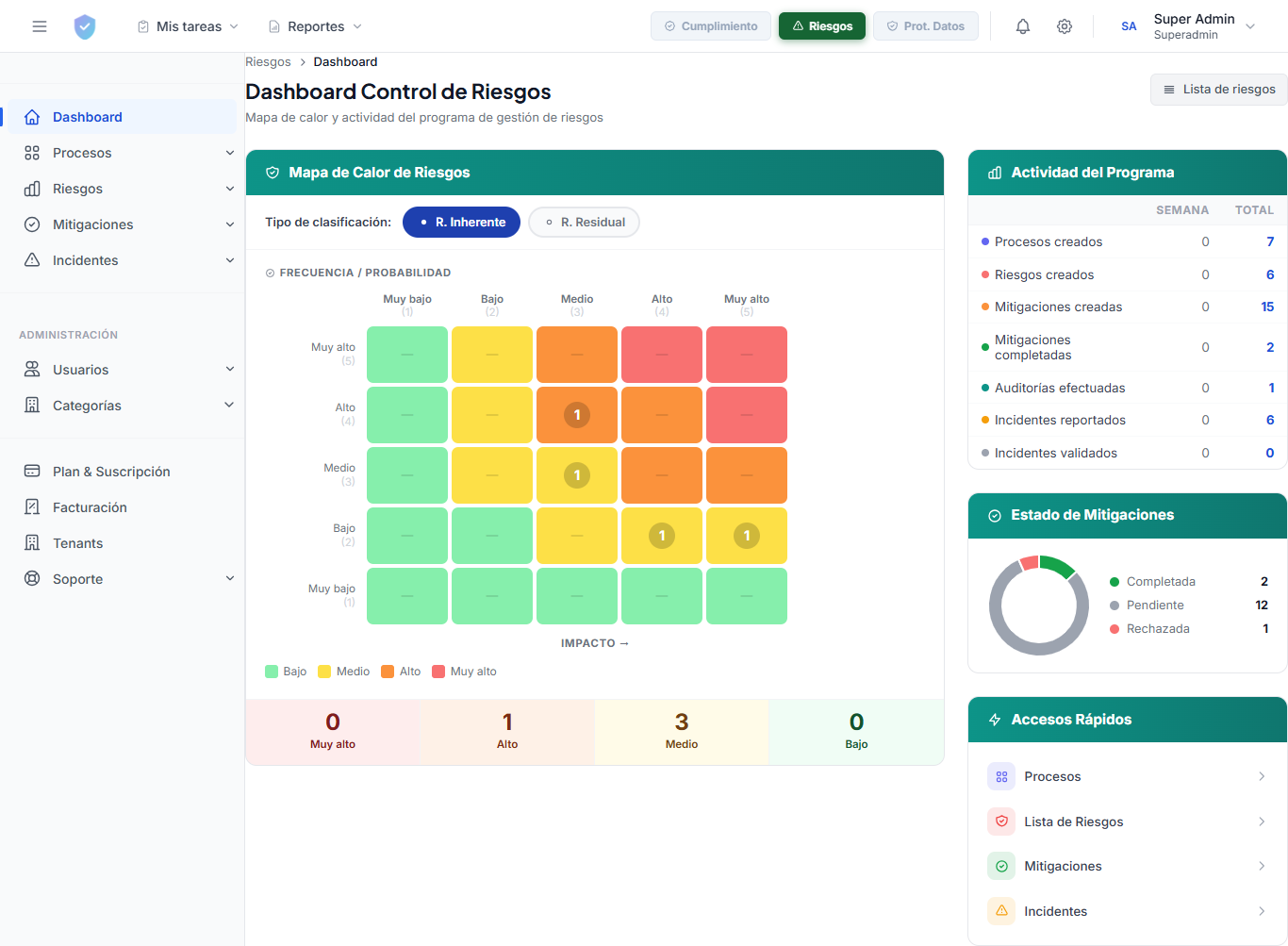Select the R. Inherente classification option
This screenshot has width=1288, height=946.
click(461, 222)
